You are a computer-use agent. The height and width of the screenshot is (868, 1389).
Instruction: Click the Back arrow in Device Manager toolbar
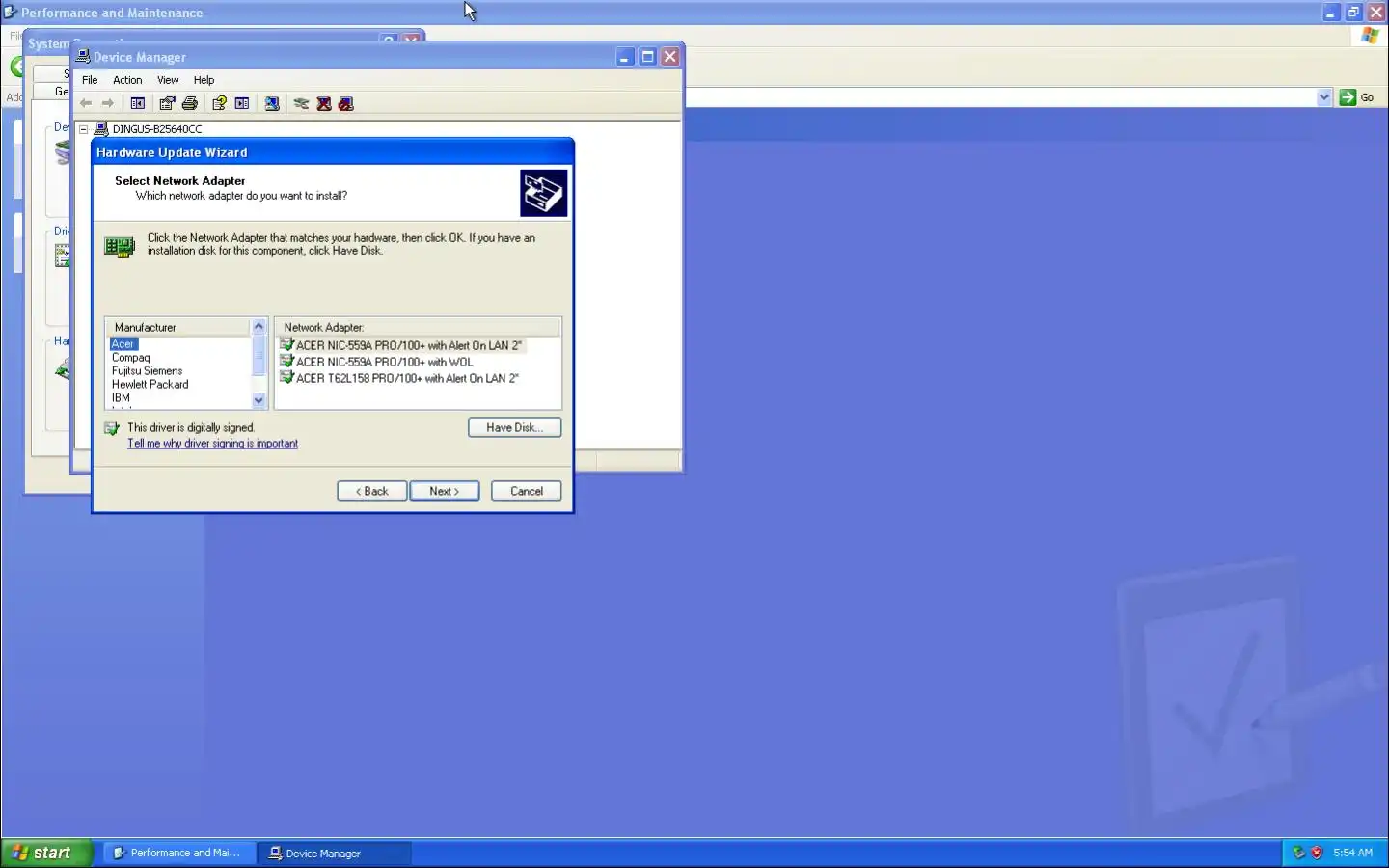point(86,103)
